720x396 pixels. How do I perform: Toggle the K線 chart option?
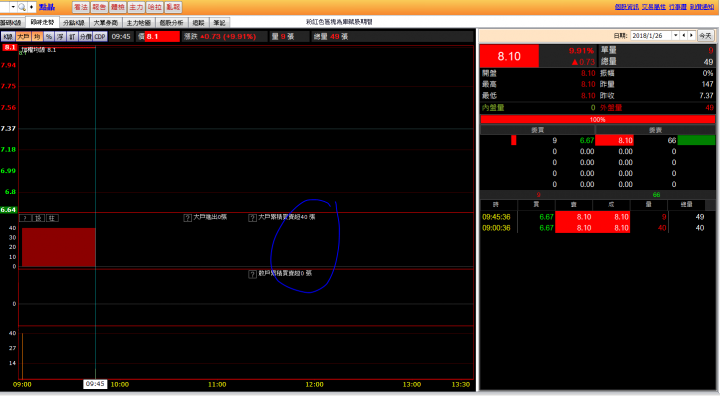8,37
